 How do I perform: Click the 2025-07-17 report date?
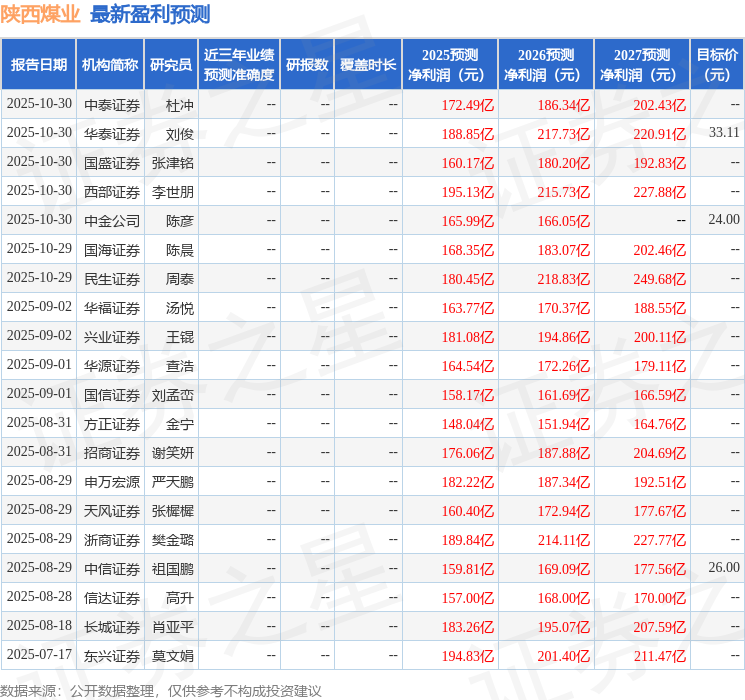point(39,654)
